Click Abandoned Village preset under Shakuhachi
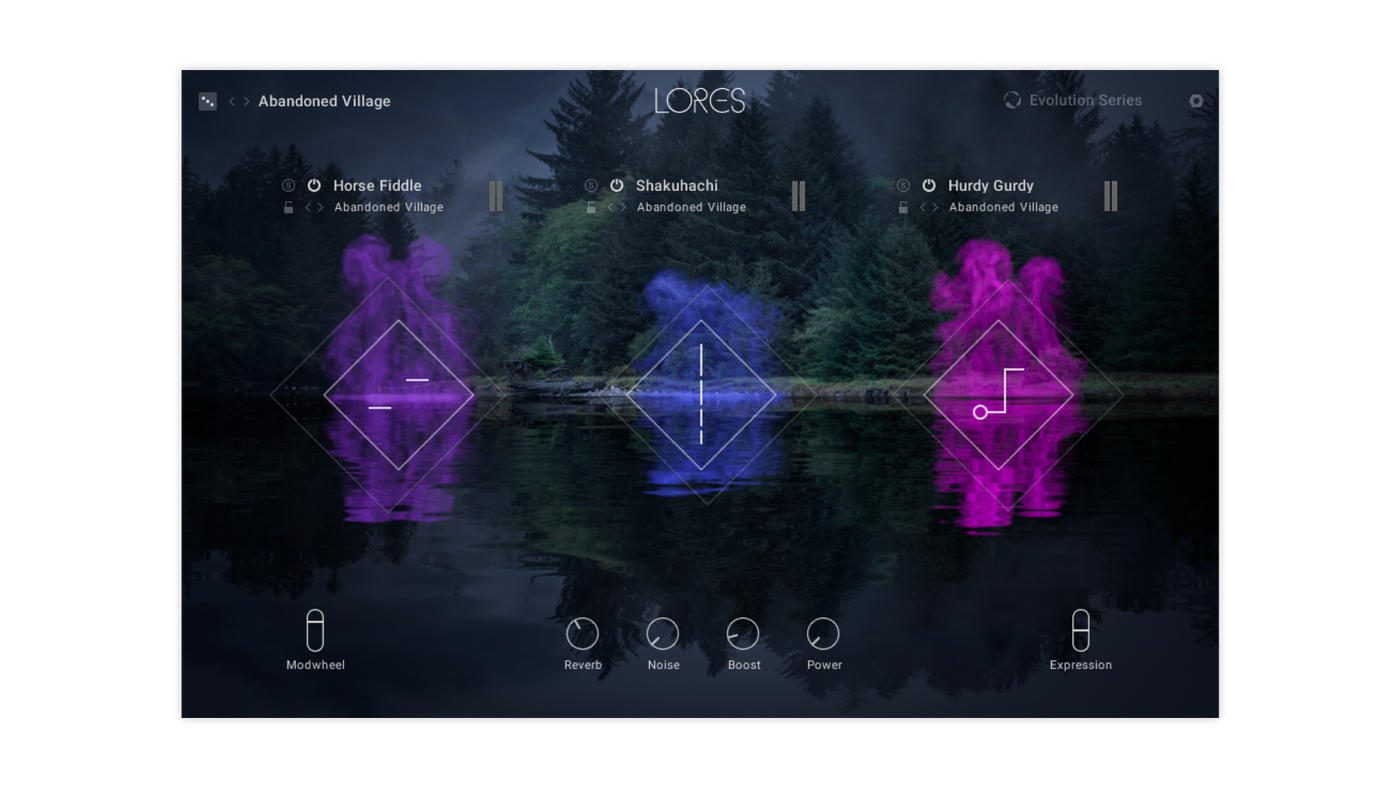The width and height of the screenshot is (1400, 788). (x=692, y=208)
